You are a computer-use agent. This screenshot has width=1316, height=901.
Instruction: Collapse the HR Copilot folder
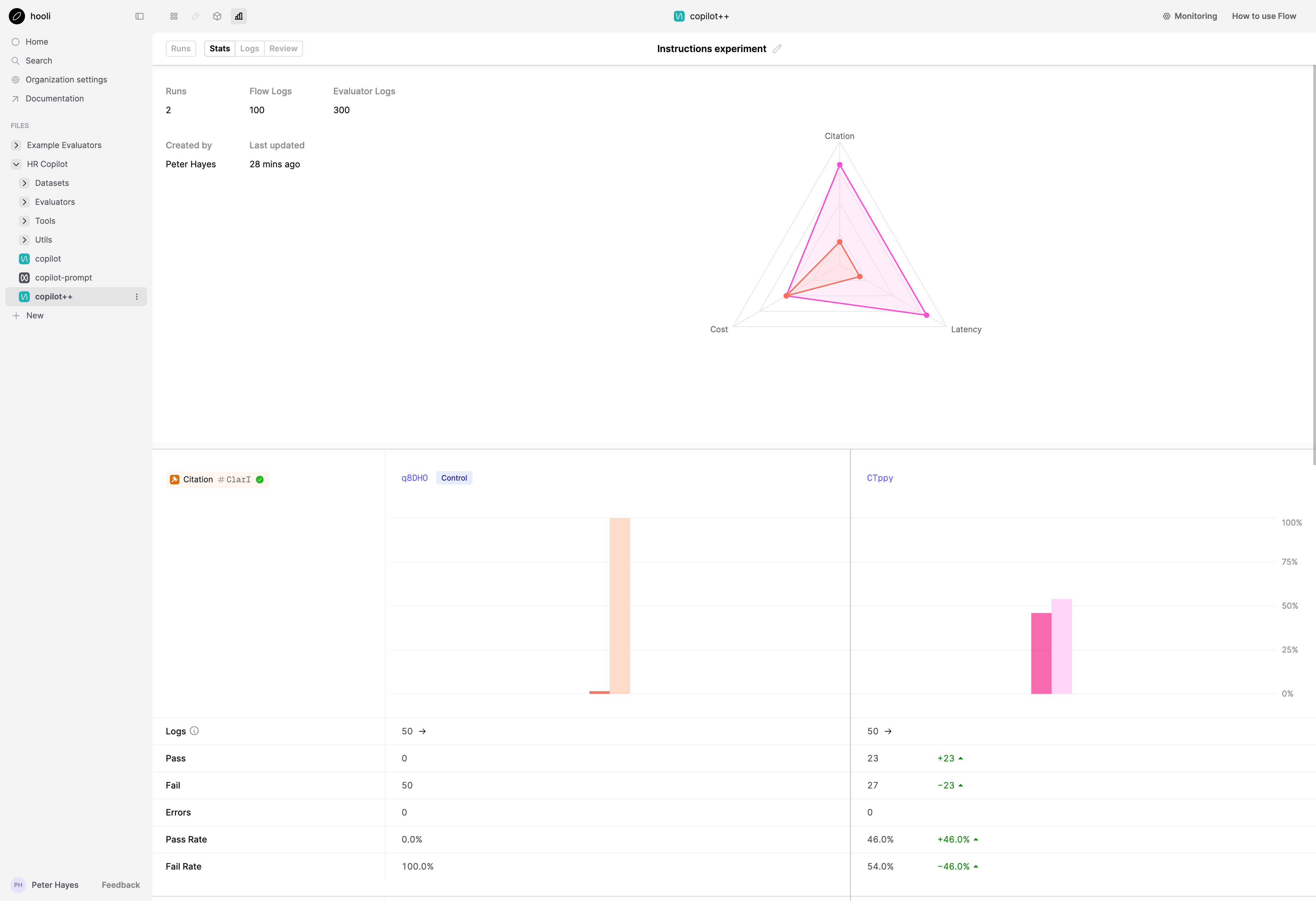pos(17,164)
